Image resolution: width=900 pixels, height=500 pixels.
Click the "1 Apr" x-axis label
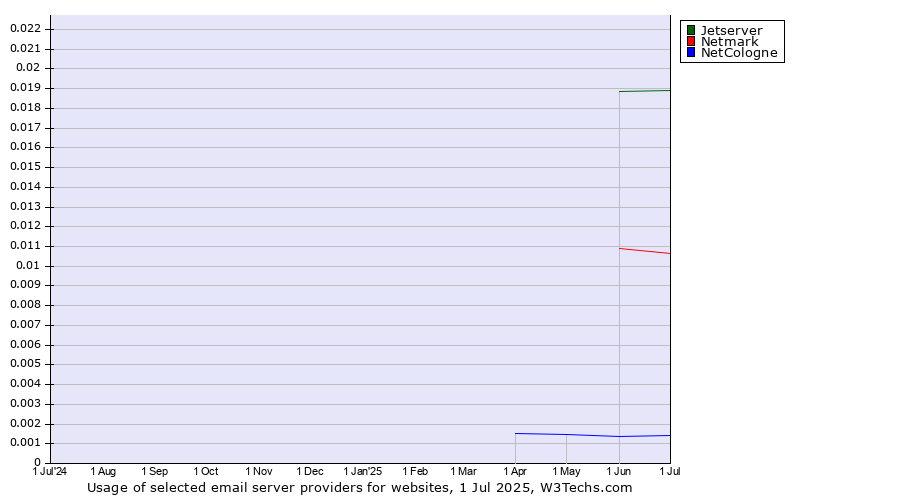515,471
